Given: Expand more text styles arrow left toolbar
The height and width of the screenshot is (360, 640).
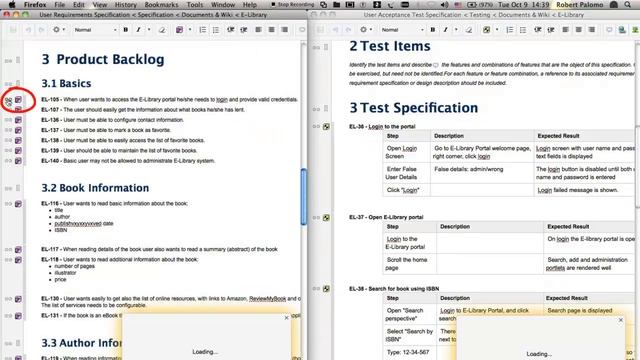Looking at the screenshot, I should click(x=149, y=30).
